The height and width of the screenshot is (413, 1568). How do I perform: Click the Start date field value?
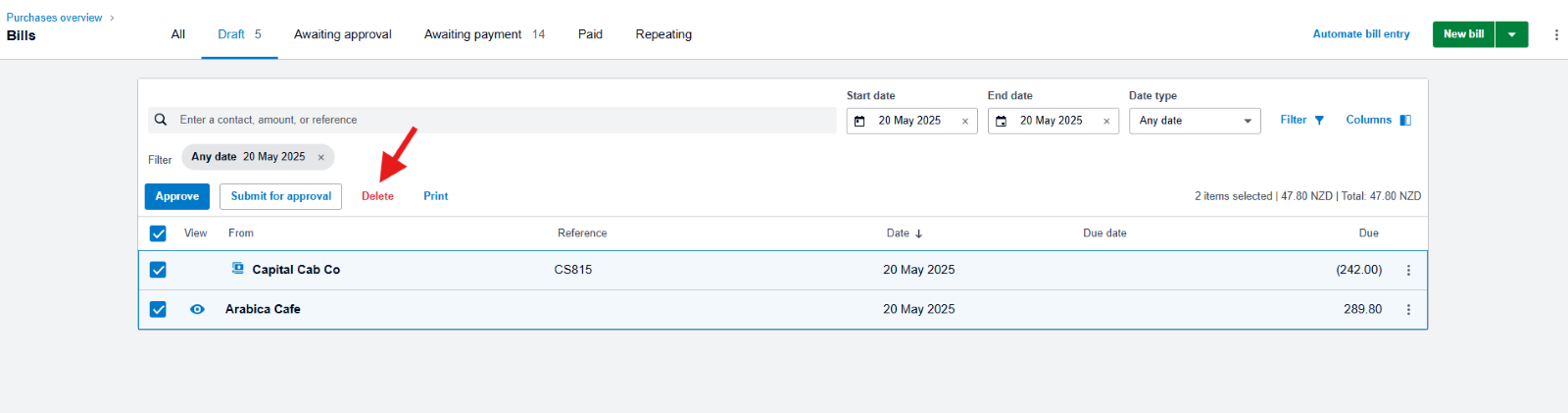(x=909, y=121)
